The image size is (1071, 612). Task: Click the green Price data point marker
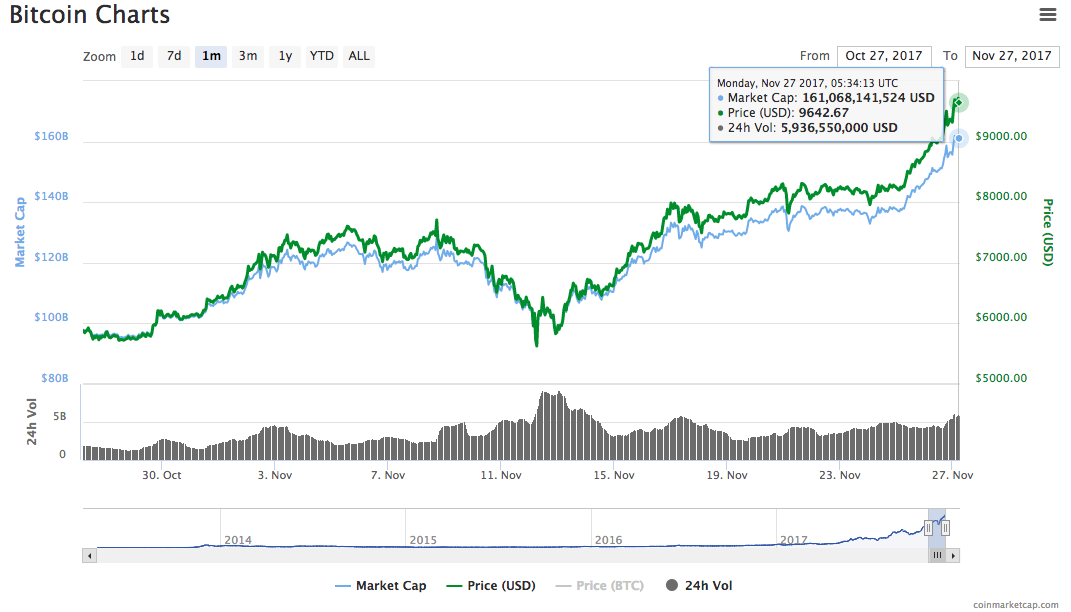[958, 103]
